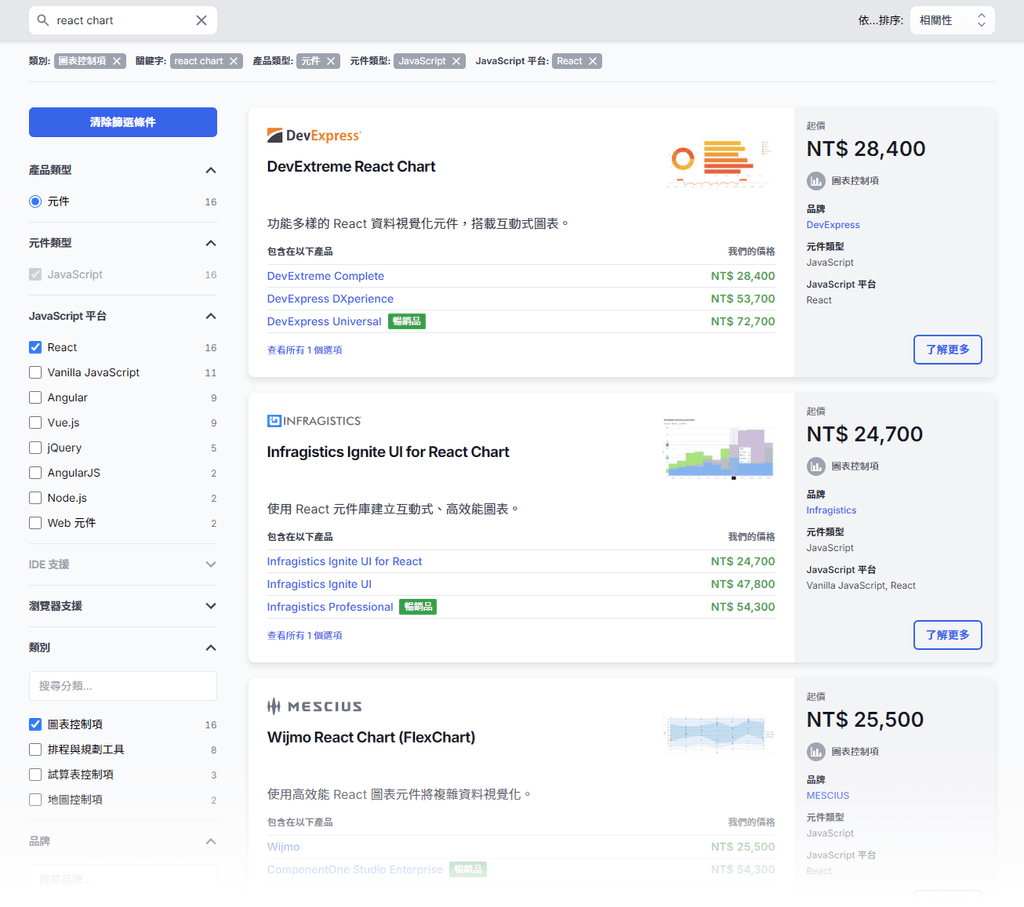Image resolution: width=1024 pixels, height=907 pixels.
Task: Remove the react chart keyword filter tag
Action: [x=234, y=61]
